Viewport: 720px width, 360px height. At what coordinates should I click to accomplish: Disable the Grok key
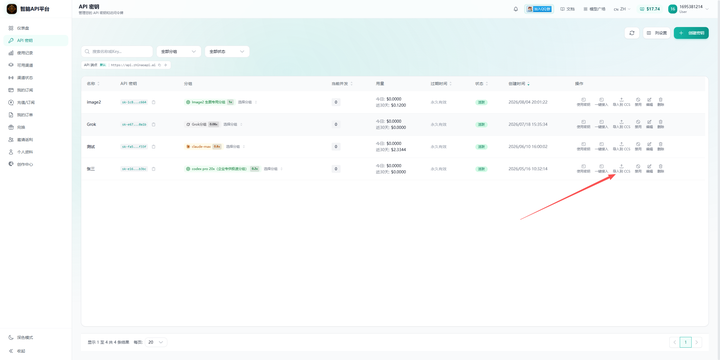coord(638,124)
